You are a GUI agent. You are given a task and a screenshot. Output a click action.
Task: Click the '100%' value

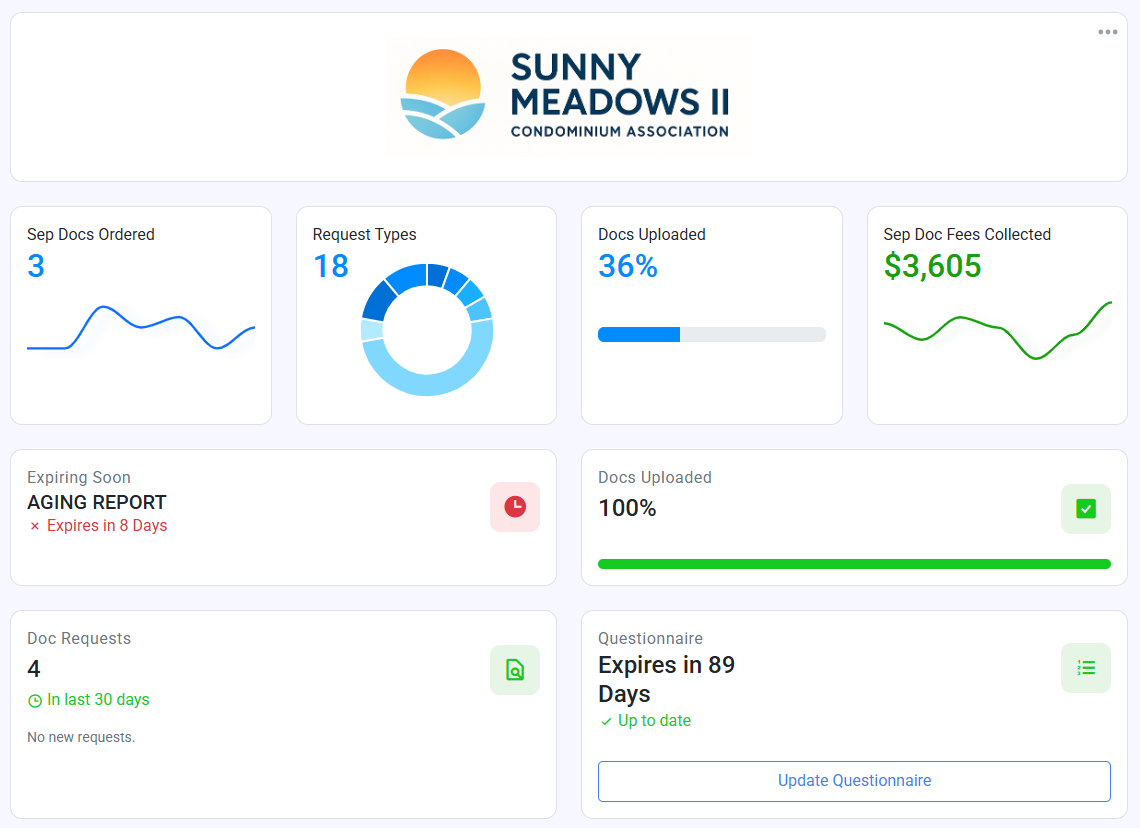click(627, 508)
